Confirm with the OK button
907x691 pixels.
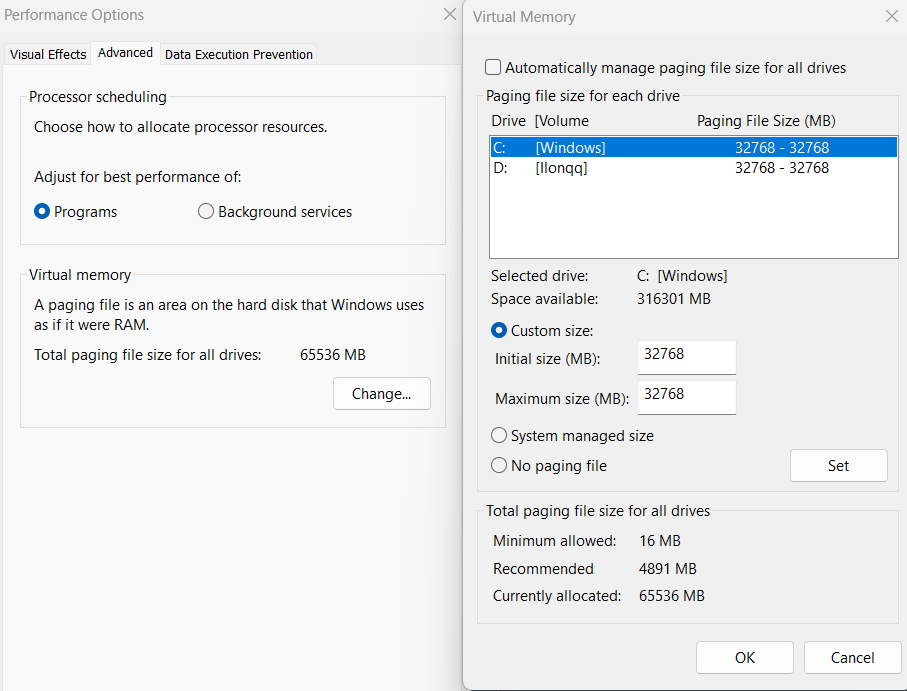point(744,658)
